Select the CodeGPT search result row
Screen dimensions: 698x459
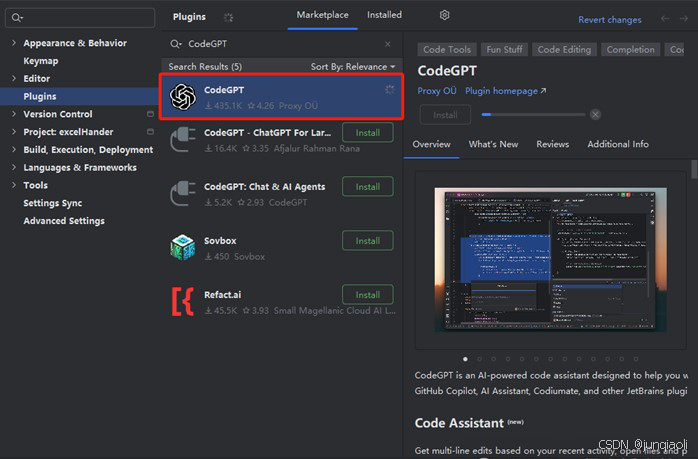coord(281,97)
